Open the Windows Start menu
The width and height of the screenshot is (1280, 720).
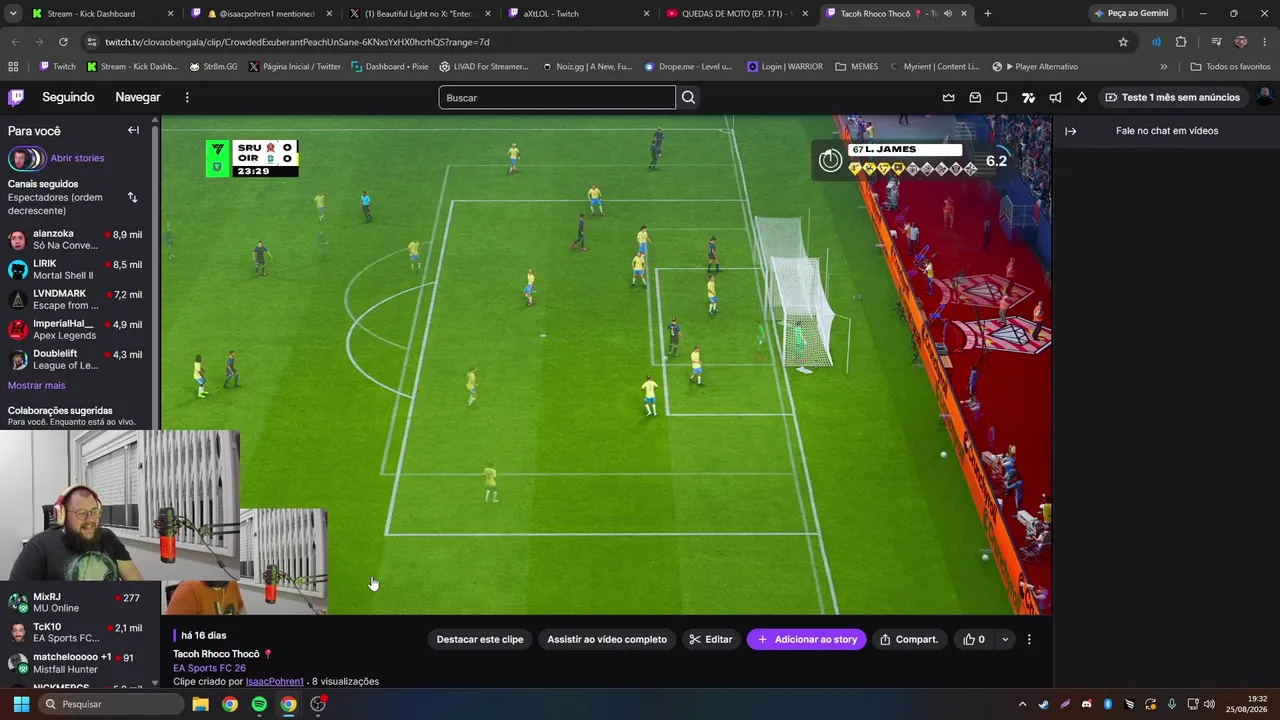[x=21, y=704]
